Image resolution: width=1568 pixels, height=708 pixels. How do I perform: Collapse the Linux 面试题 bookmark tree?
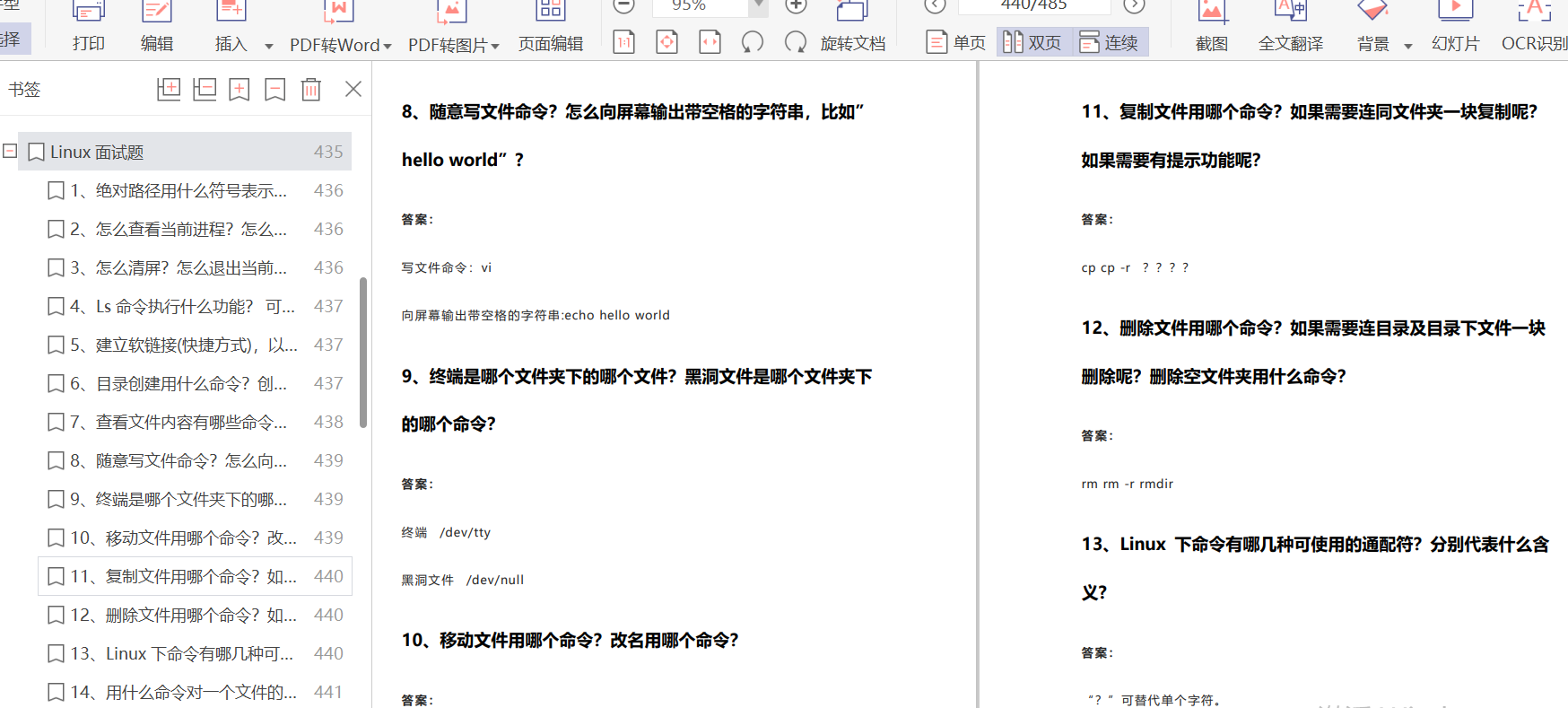pyautogui.click(x=10, y=151)
